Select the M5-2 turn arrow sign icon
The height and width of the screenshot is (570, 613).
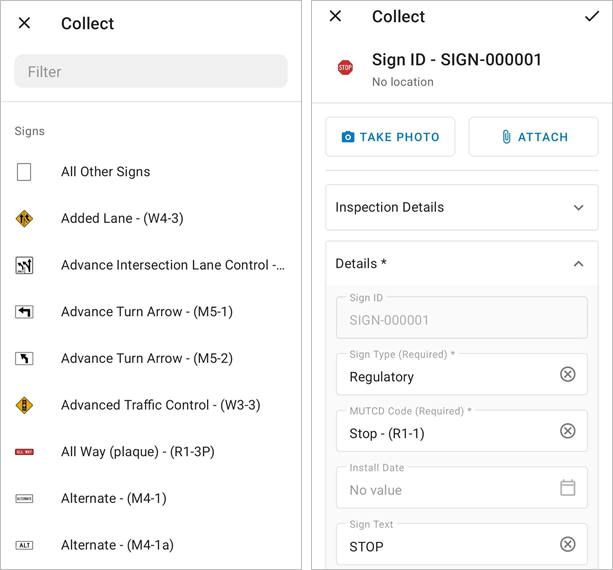(x=24, y=358)
